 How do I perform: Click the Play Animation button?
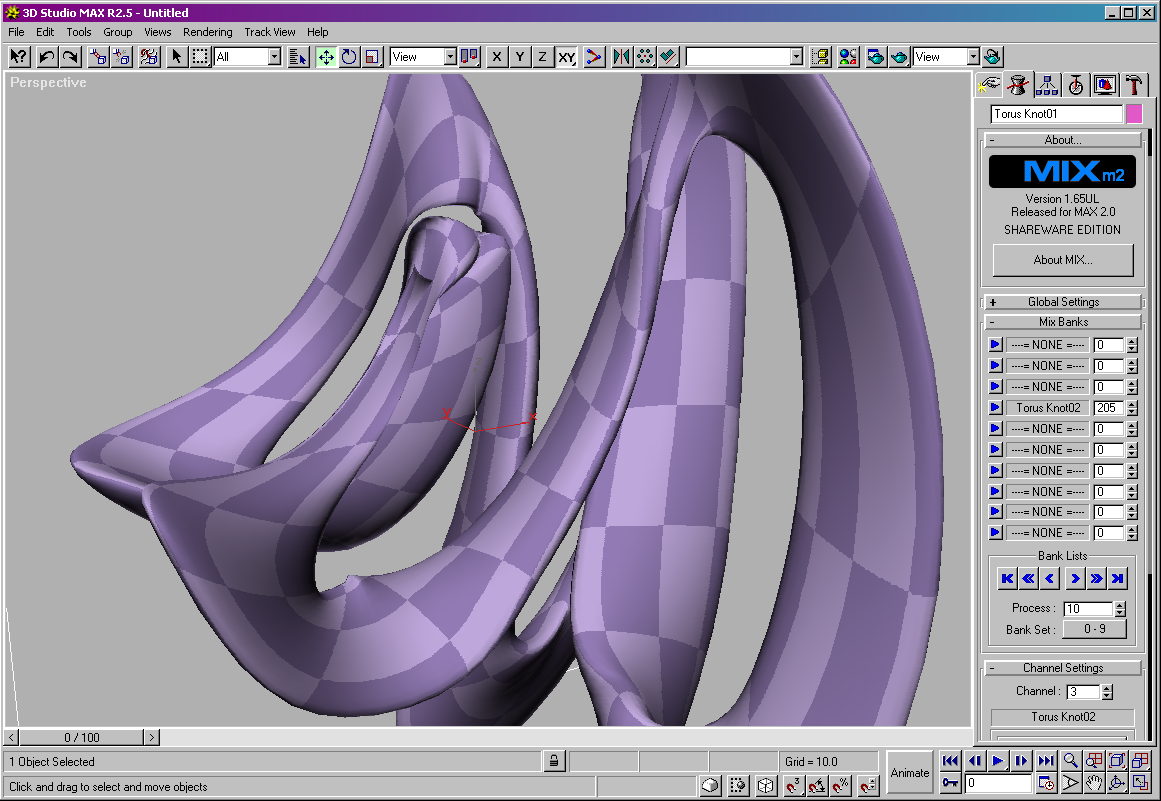997,760
